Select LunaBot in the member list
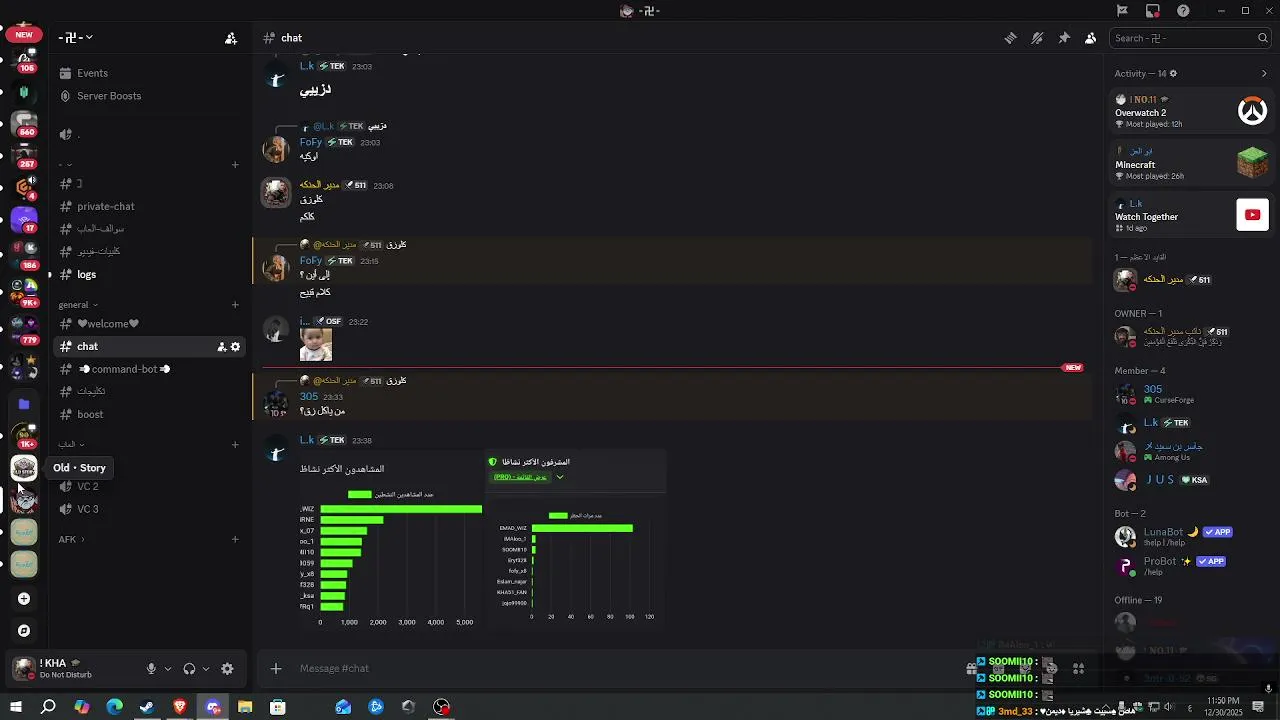Viewport: 1280px width, 720px height. tap(1192, 536)
